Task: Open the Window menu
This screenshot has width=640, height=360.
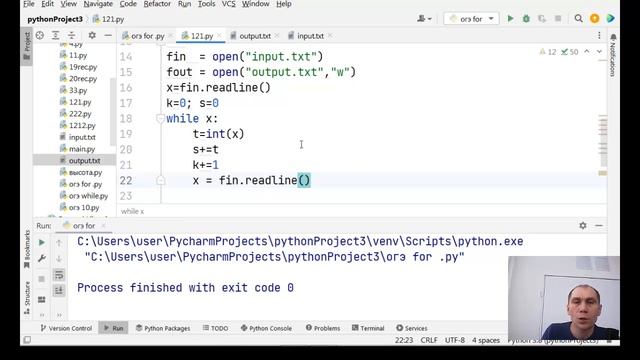Action: pos(255,4)
